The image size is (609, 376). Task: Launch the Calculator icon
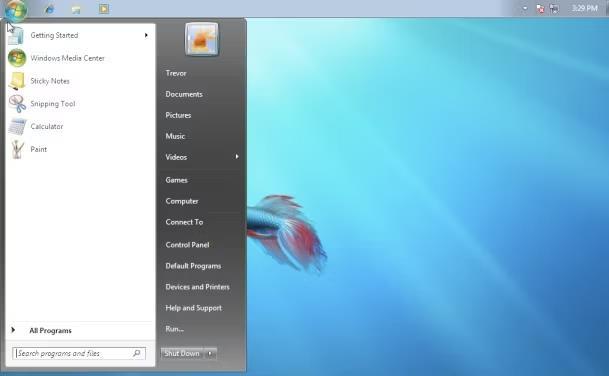[17, 127]
